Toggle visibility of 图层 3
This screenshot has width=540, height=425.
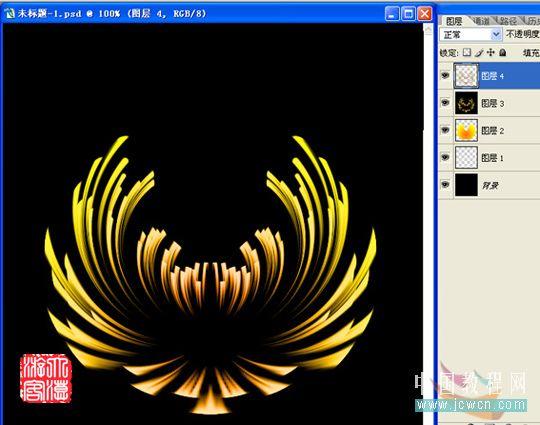pyautogui.click(x=445, y=102)
